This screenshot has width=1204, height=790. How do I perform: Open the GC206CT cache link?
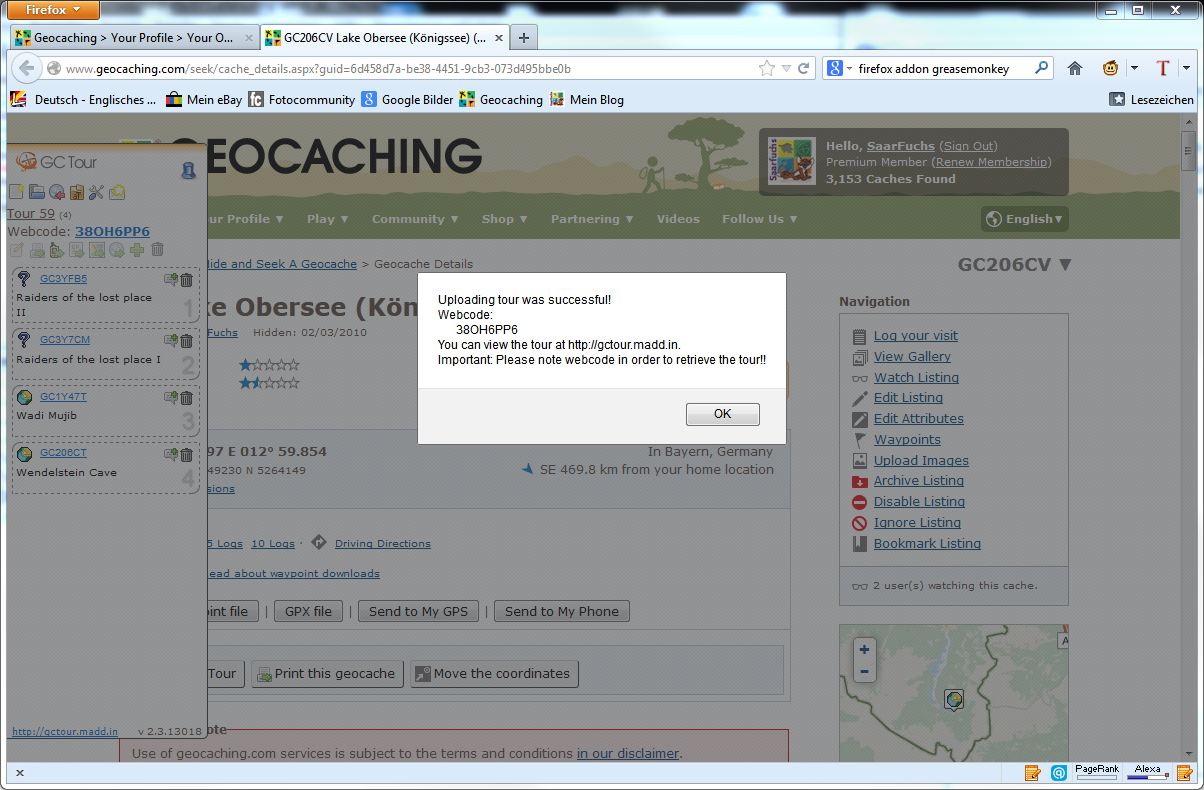(x=63, y=453)
